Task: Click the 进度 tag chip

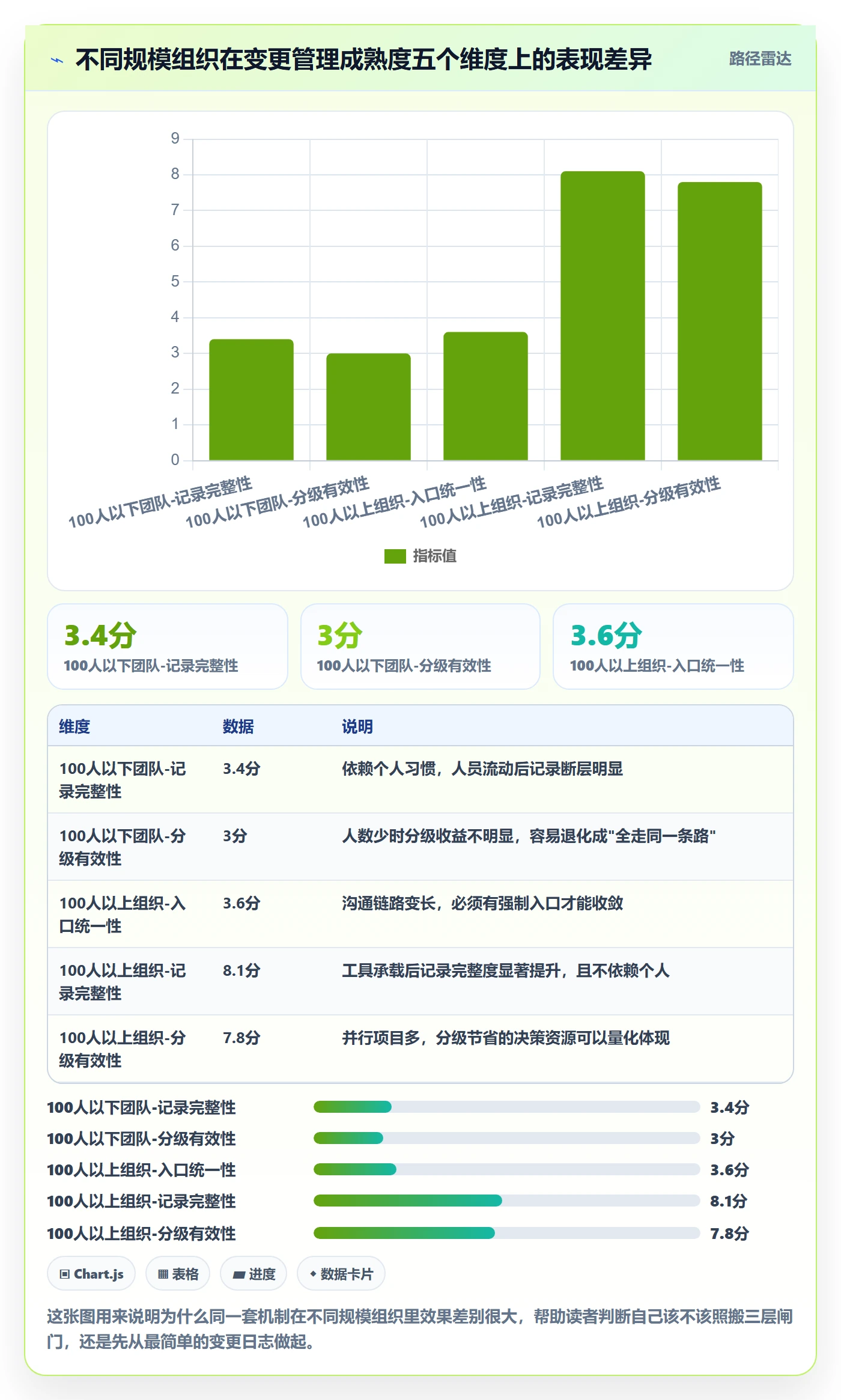Action: point(254,1273)
